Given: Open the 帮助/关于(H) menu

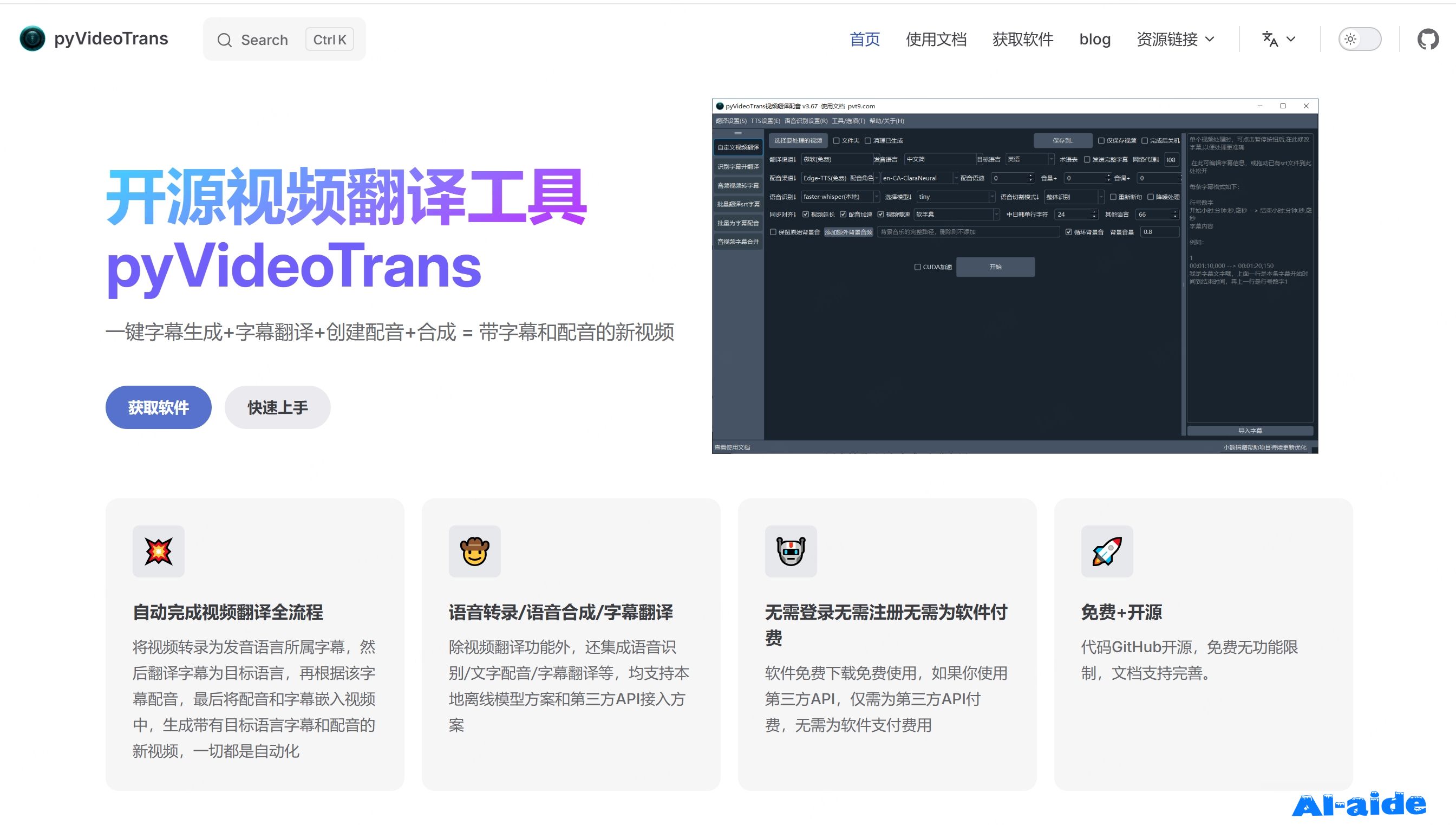Looking at the screenshot, I should pos(886,121).
